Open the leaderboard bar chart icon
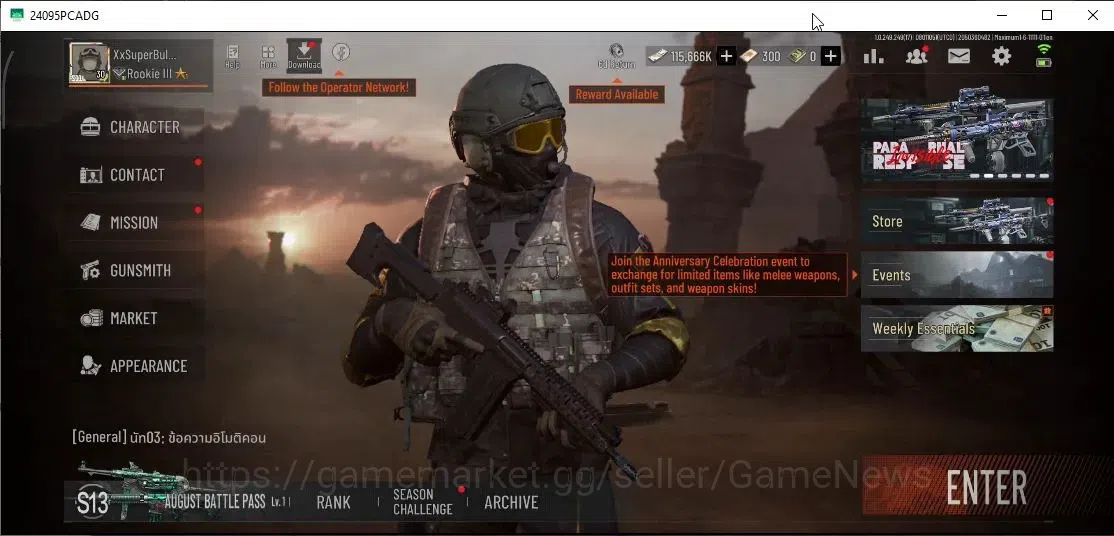The image size is (1114, 536). [x=873, y=56]
